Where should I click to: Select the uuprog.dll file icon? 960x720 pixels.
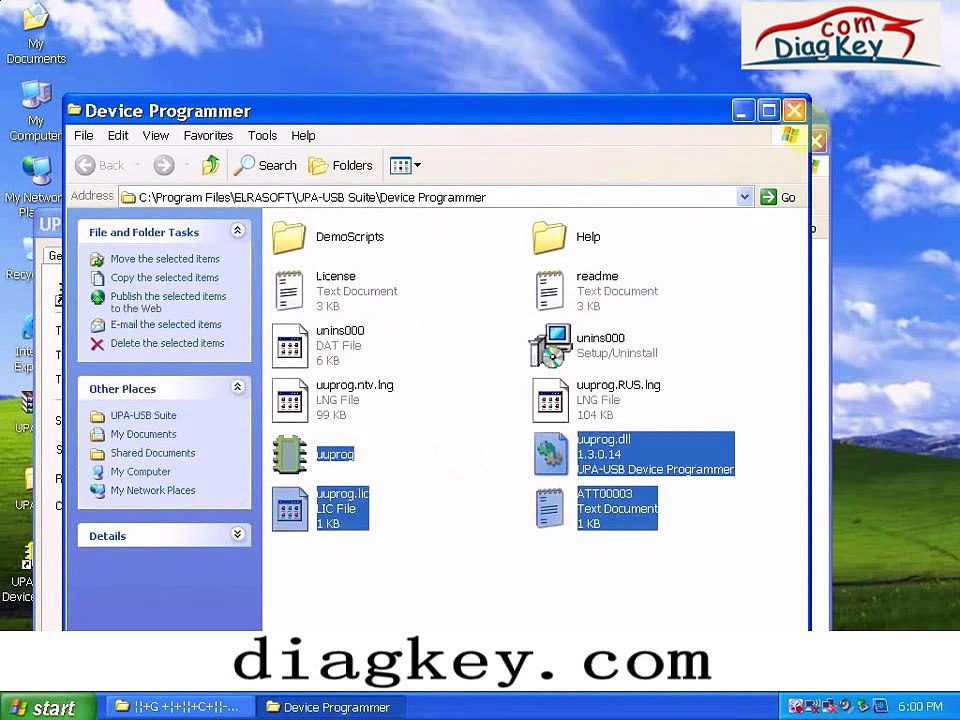coord(550,454)
